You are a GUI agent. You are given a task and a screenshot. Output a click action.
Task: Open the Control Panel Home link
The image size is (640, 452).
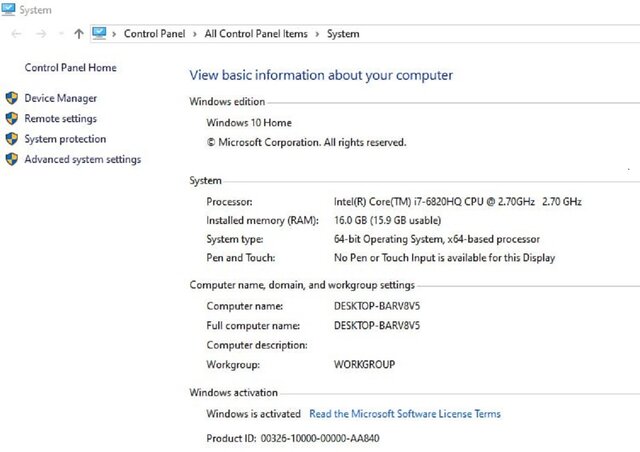pos(70,68)
